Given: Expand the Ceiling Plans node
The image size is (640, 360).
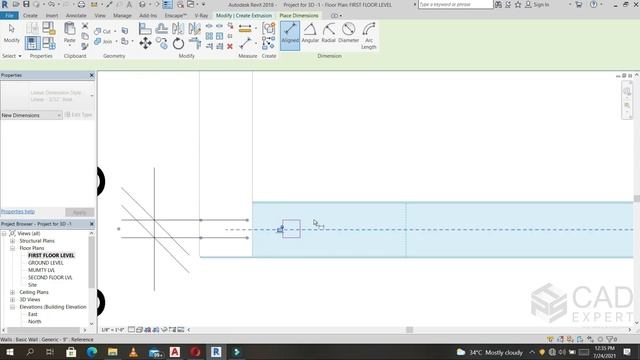Looking at the screenshot, I should coord(12,292).
